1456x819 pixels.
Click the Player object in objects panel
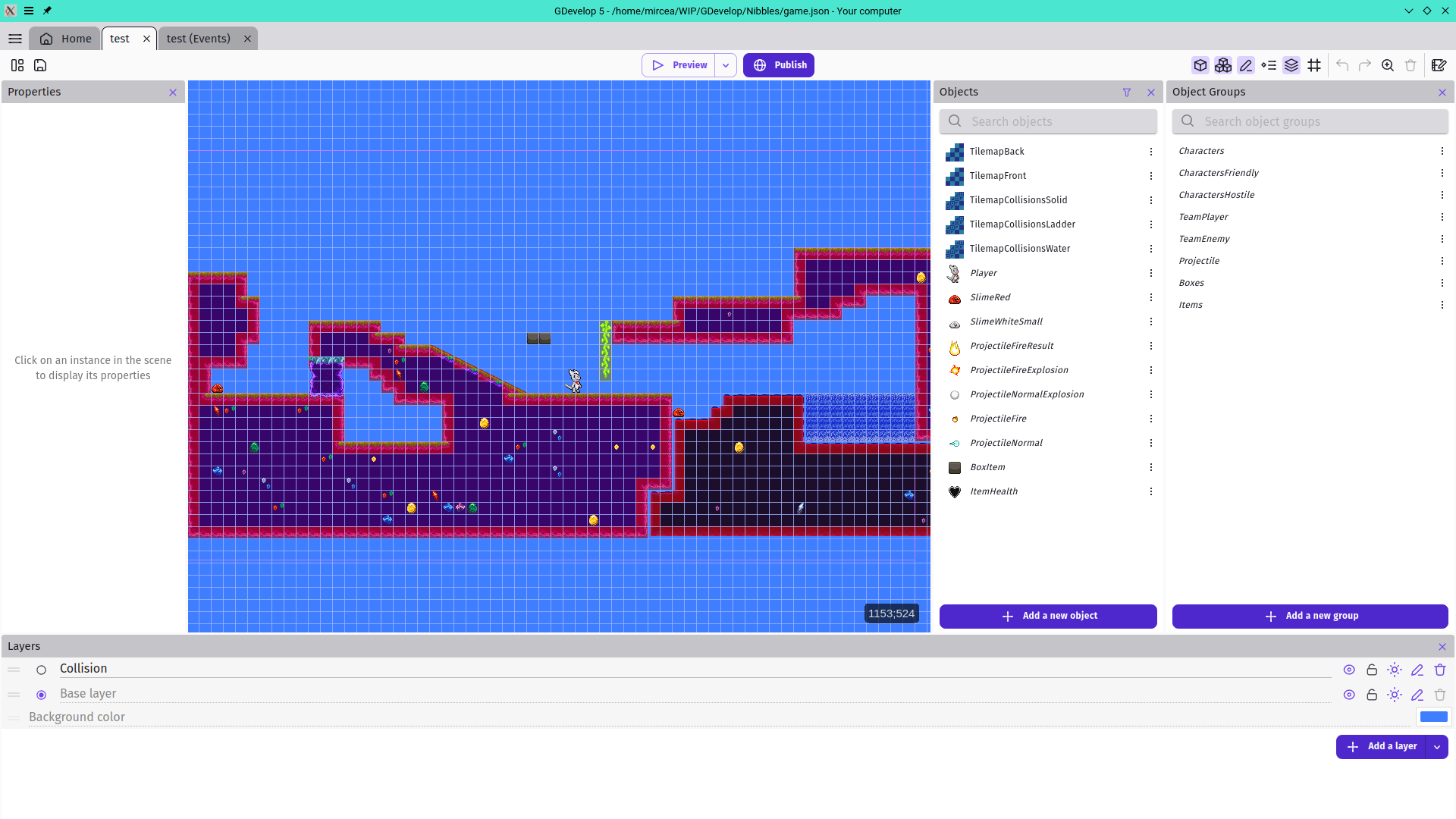click(983, 272)
